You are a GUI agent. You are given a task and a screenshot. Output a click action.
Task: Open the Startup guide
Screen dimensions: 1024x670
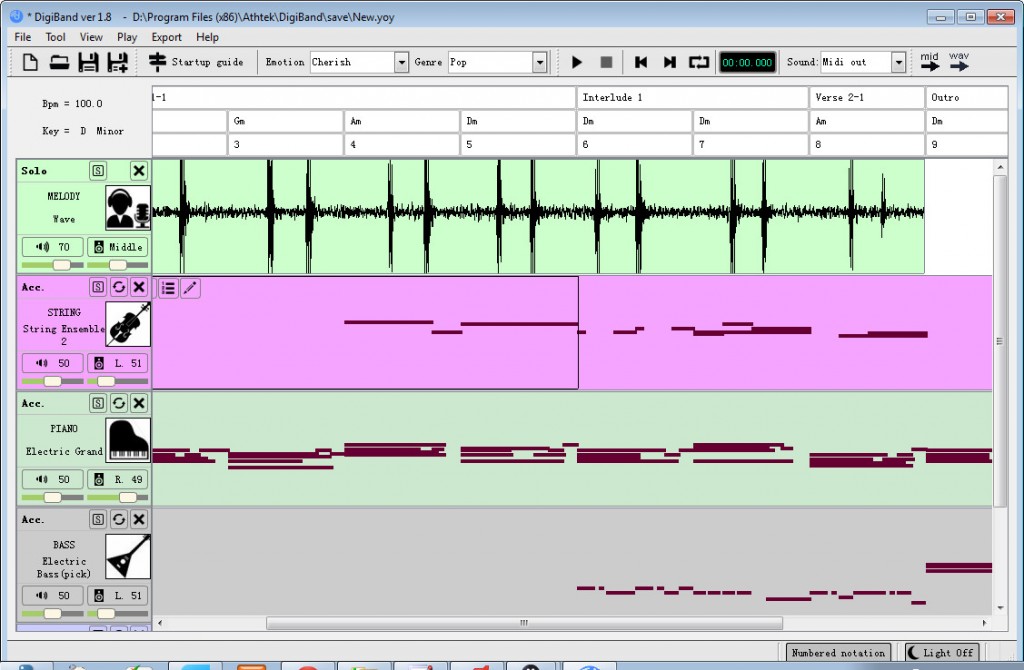[x=196, y=62]
